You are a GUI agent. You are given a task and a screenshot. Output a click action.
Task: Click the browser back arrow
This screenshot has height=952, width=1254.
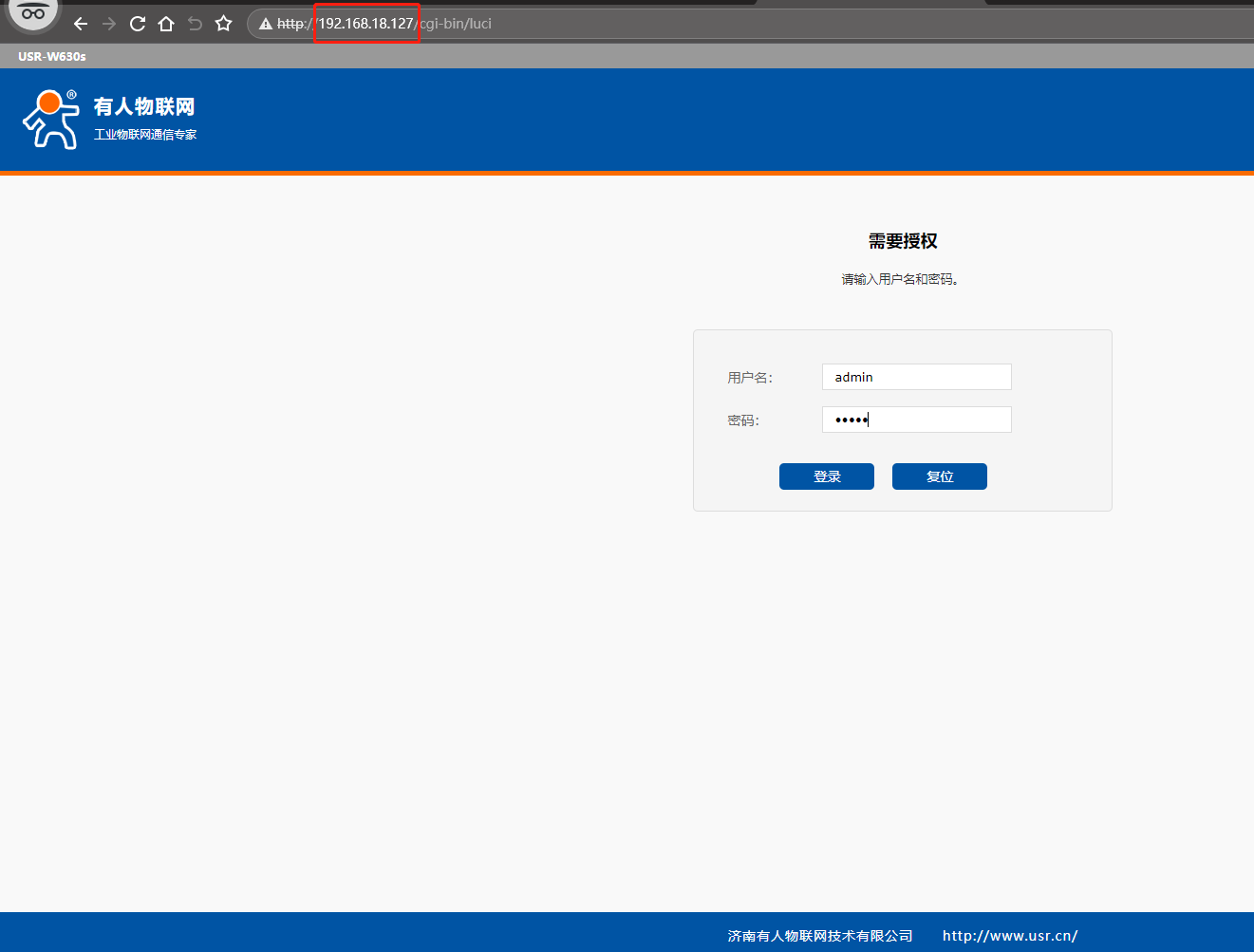(81, 24)
